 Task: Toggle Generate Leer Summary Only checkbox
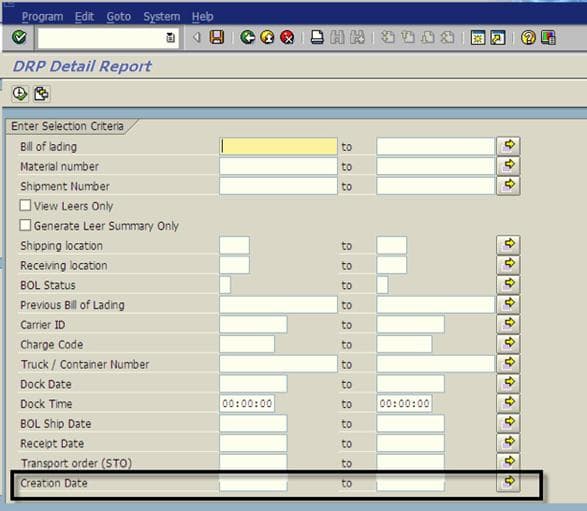point(25,225)
